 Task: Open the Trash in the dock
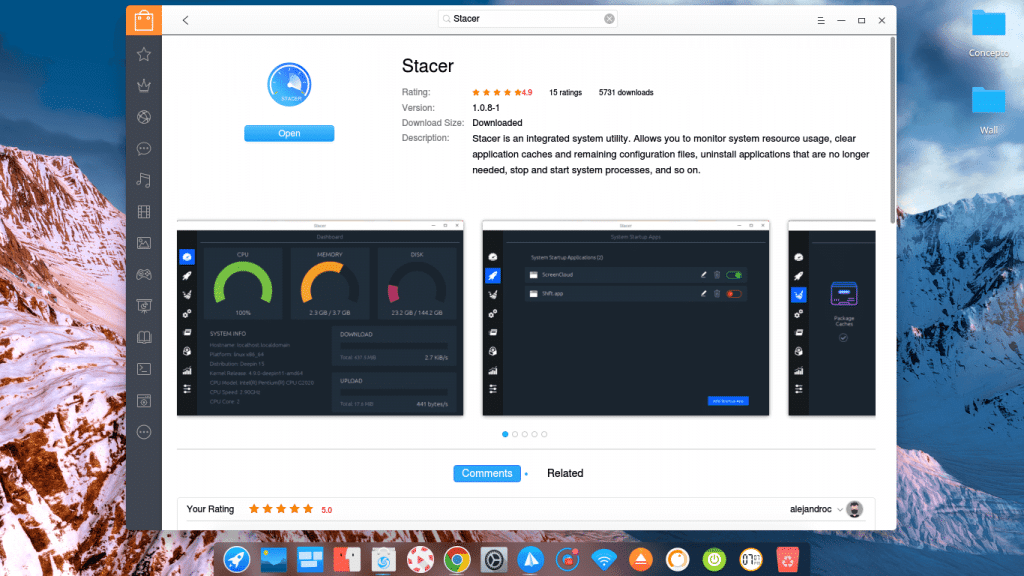click(788, 560)
